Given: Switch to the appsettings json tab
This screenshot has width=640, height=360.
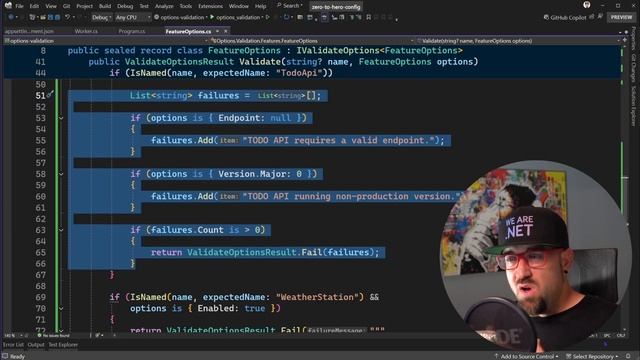Looking at the screenshot, I should pos(29,31).
